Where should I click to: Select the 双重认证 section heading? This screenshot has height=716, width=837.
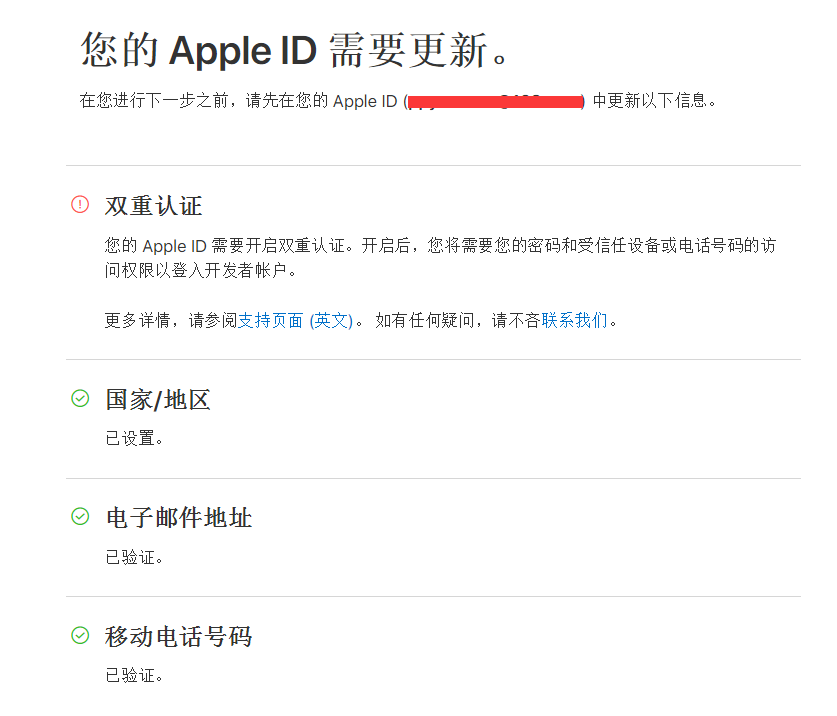tap(154, 206)
